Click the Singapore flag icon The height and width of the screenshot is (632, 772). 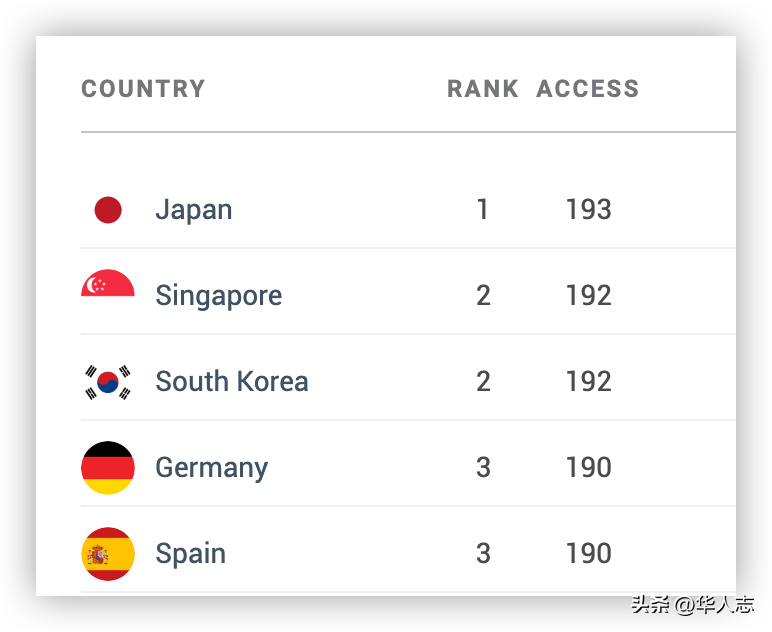point(108,283)
